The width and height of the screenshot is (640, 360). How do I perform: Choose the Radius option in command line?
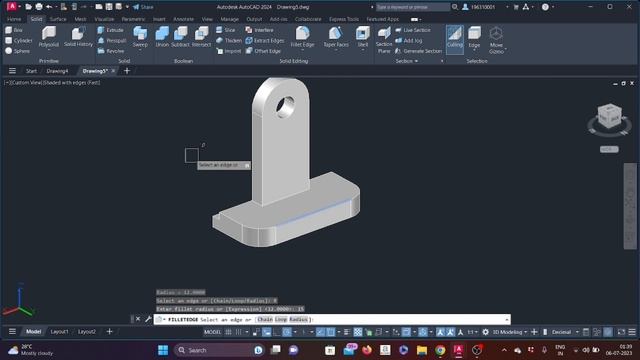298,320
